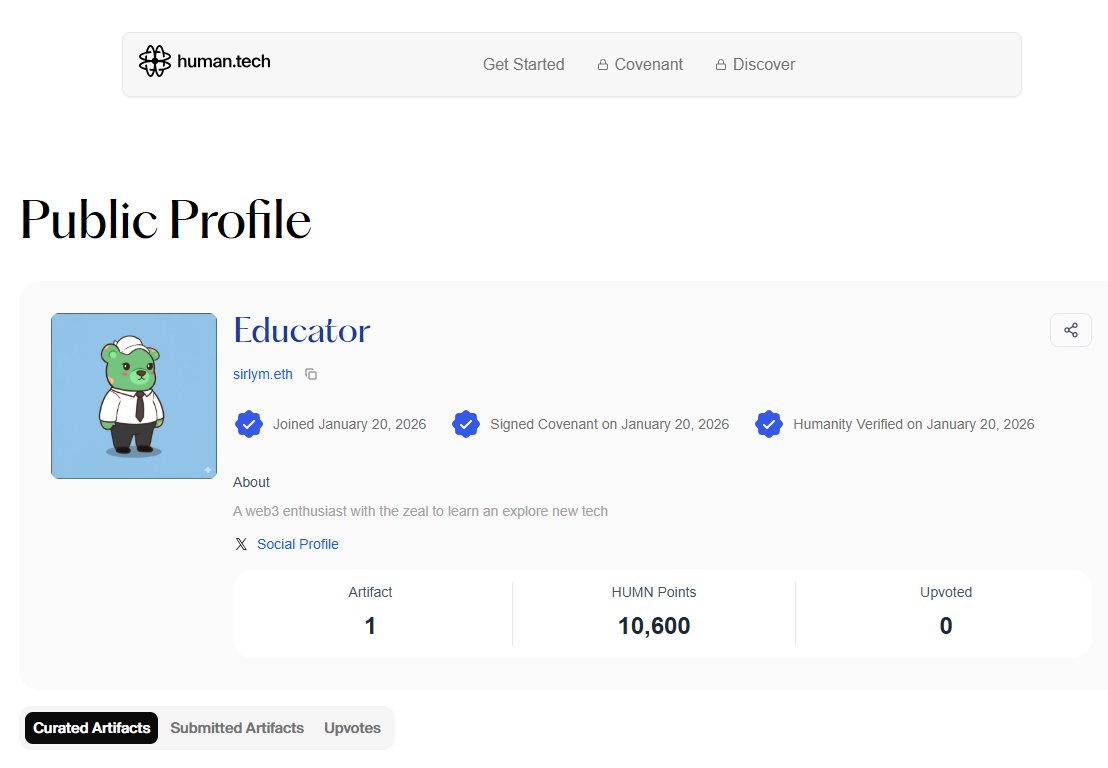
Task: Click the human.tech brand name text
Action: pos(224,61)
